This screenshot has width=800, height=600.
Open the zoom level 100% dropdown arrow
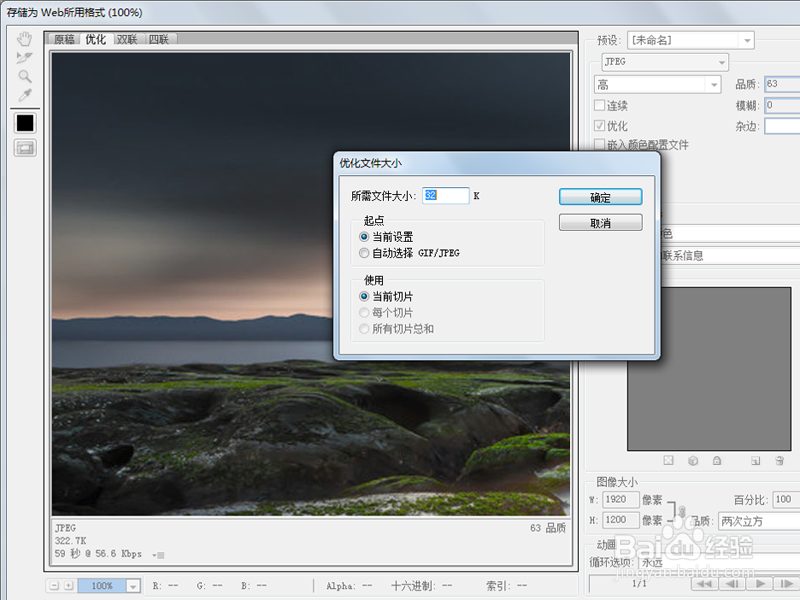133,586
